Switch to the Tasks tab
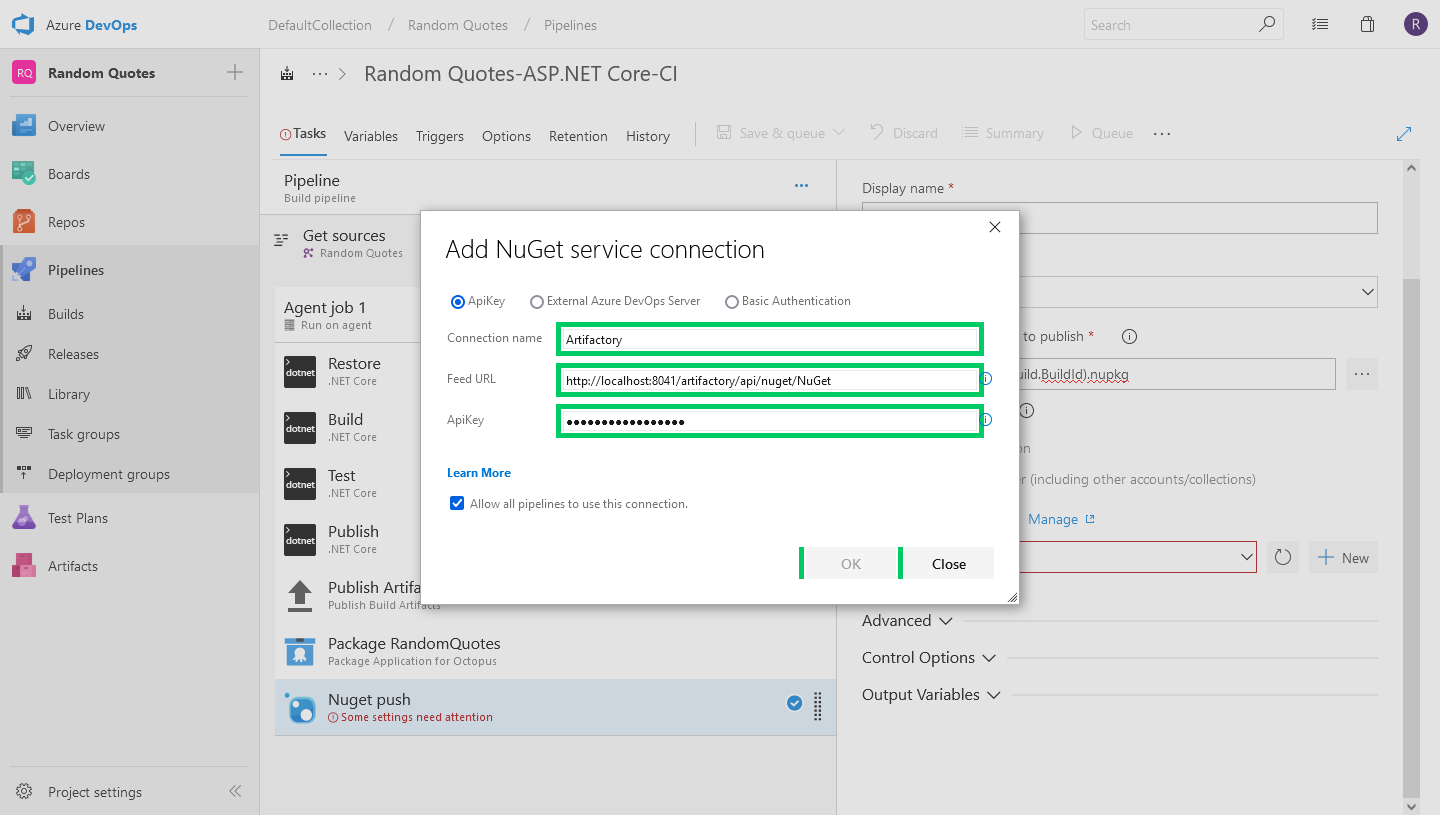 (303, 134)
